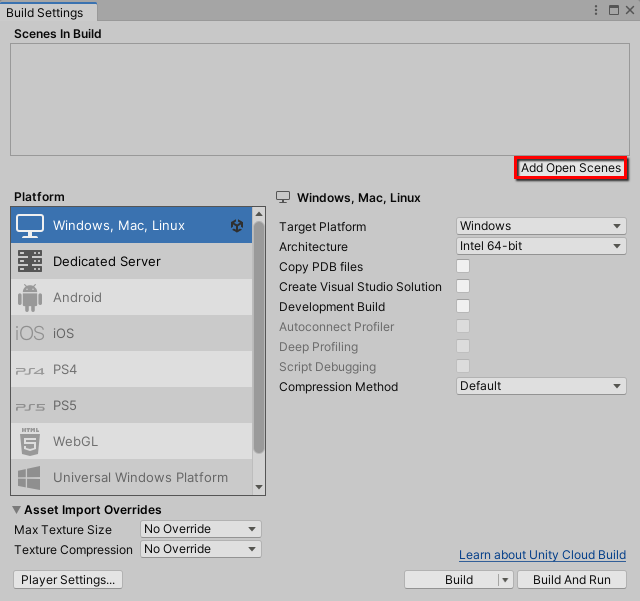
Task: Click the WebGL HTML5 shield icon
Action: click(x=30, y=441)
